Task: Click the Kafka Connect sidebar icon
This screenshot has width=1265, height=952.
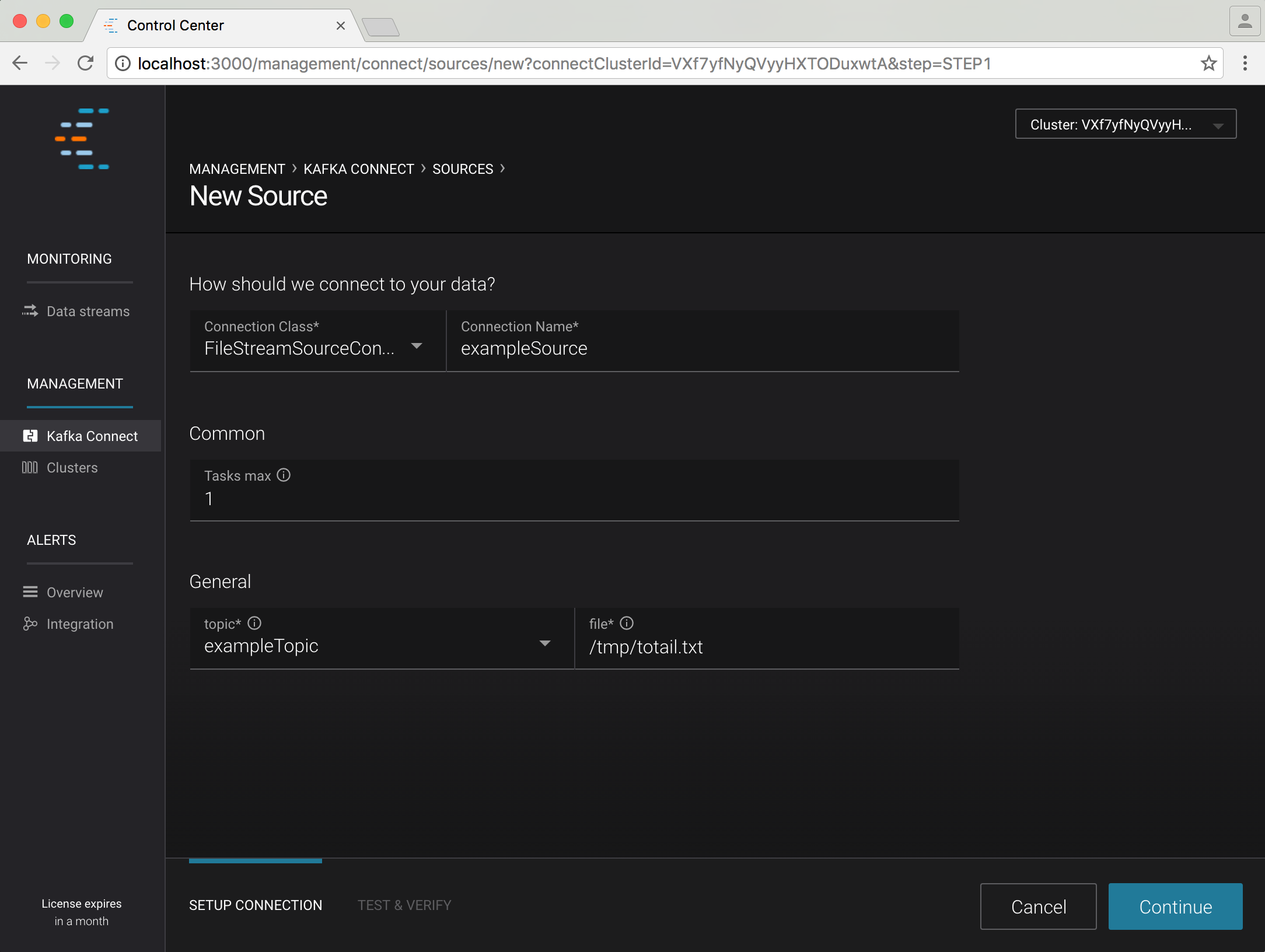Action: 30,436
